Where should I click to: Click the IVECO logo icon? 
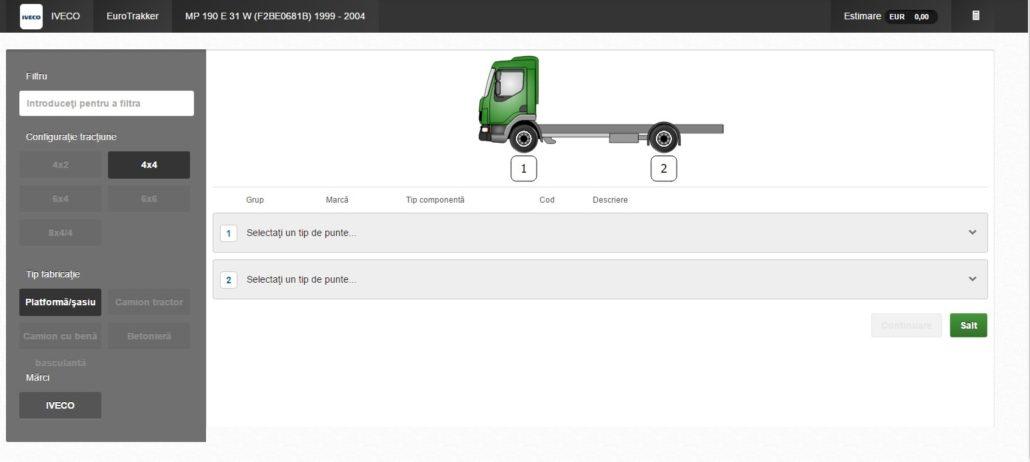(x=31, y=16)
